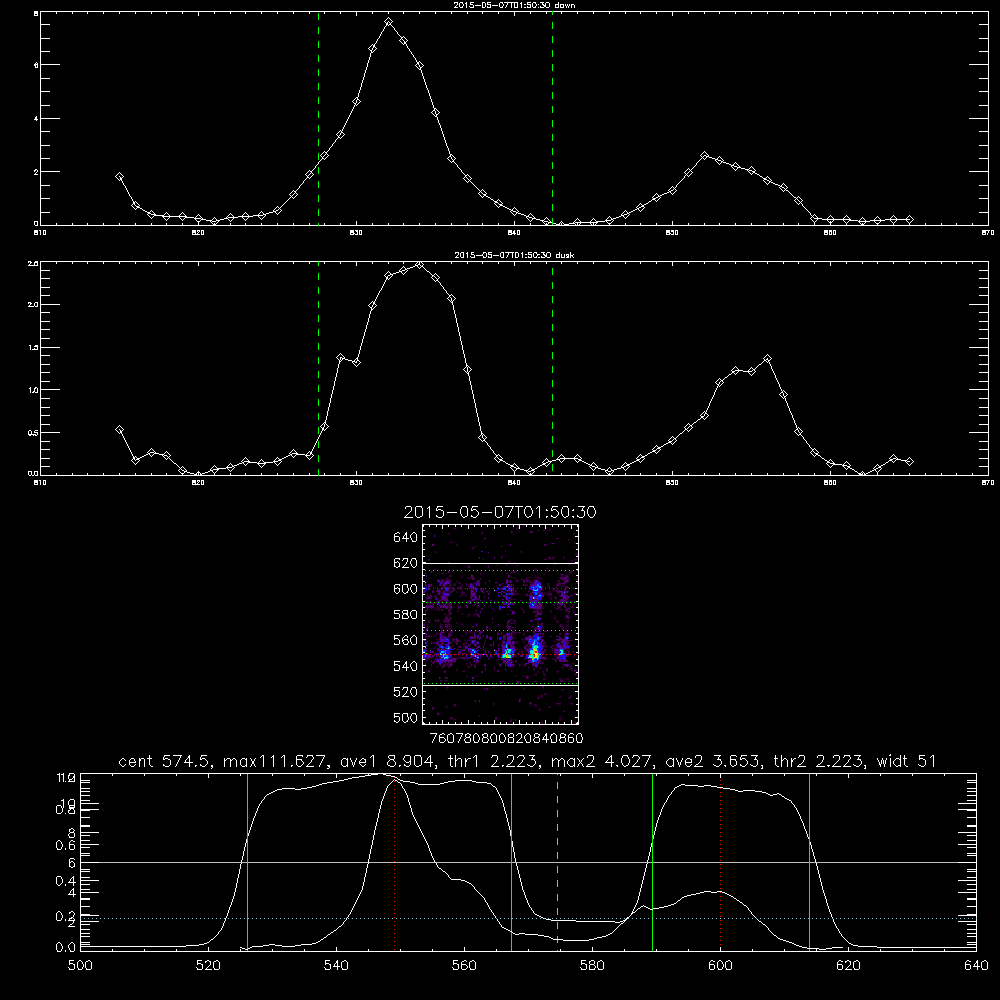Click the upper solid white line in spectrogram
Image resolution: width=1000 pixels, height=1000 pixels.
[500, 564]
